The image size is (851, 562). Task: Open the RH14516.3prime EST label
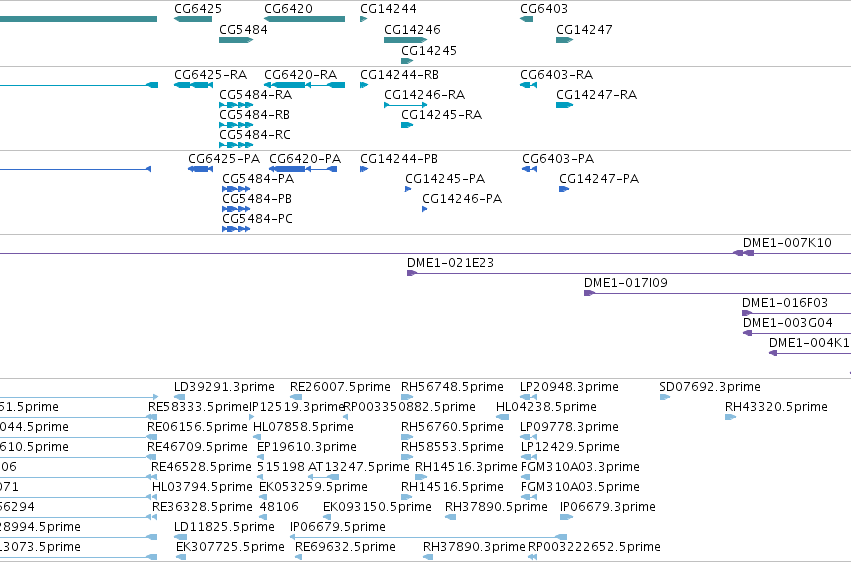point(466,468)
